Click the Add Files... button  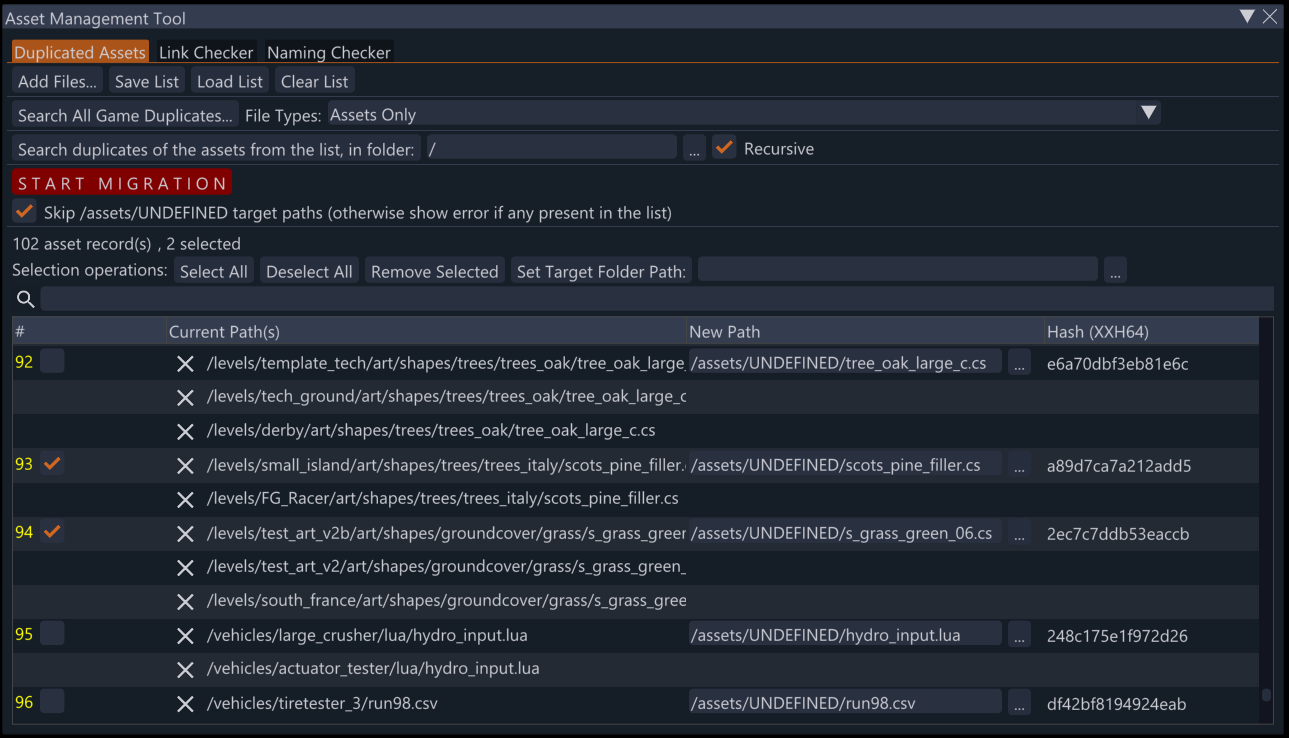click(57, 82)
